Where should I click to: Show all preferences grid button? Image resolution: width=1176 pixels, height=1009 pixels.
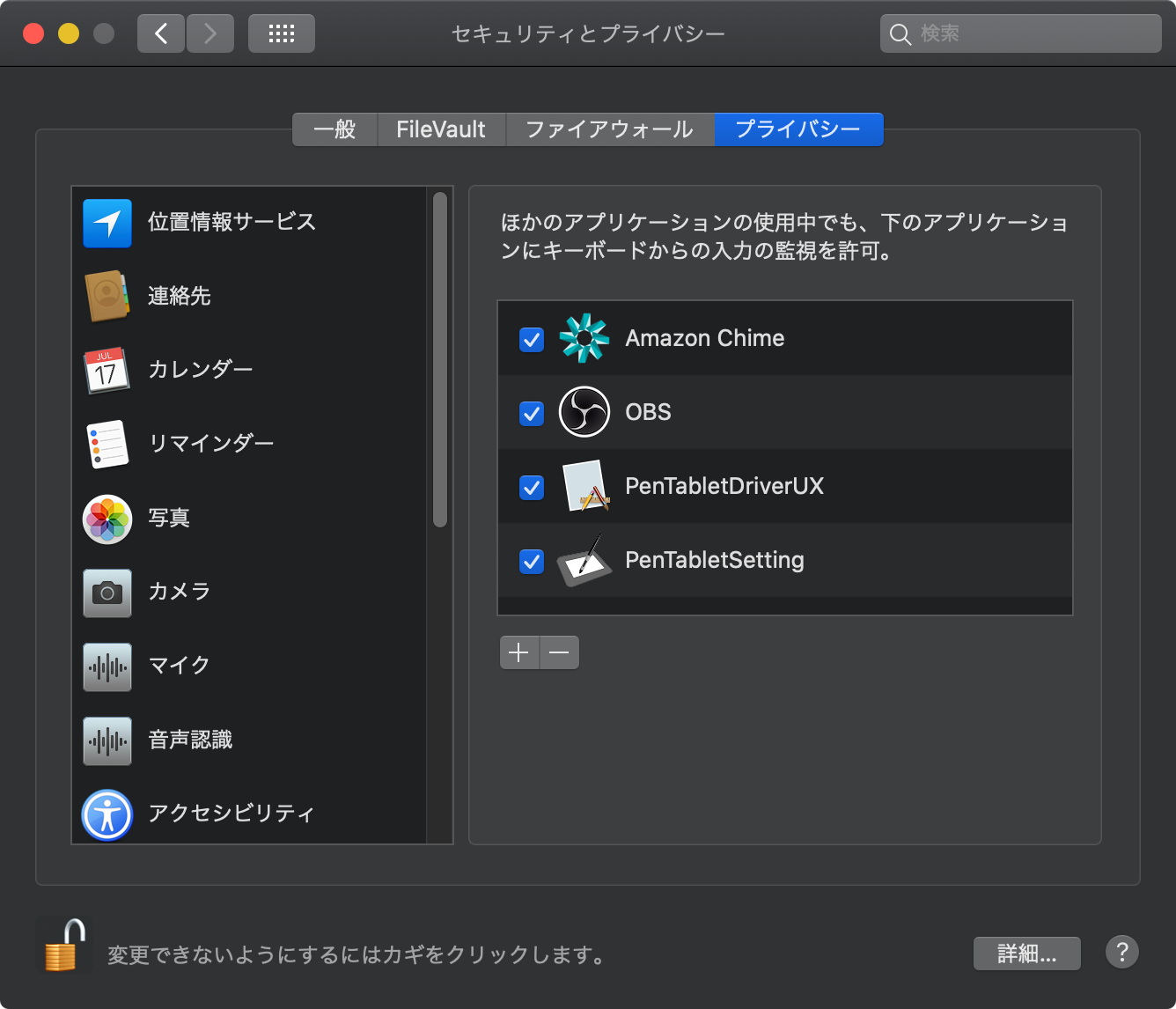pyautogui.click(x=282, y=33)
